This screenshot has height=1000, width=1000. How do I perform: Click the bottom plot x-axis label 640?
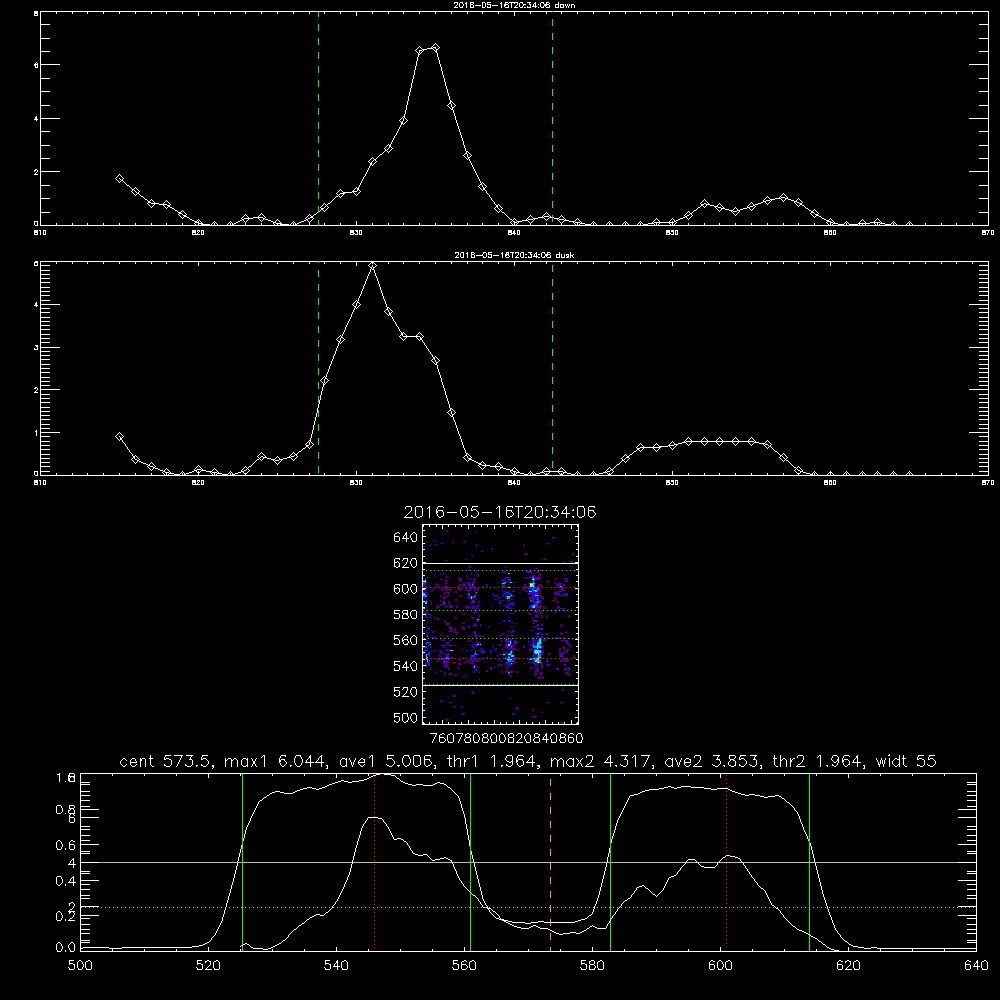(x=976, y=966)
